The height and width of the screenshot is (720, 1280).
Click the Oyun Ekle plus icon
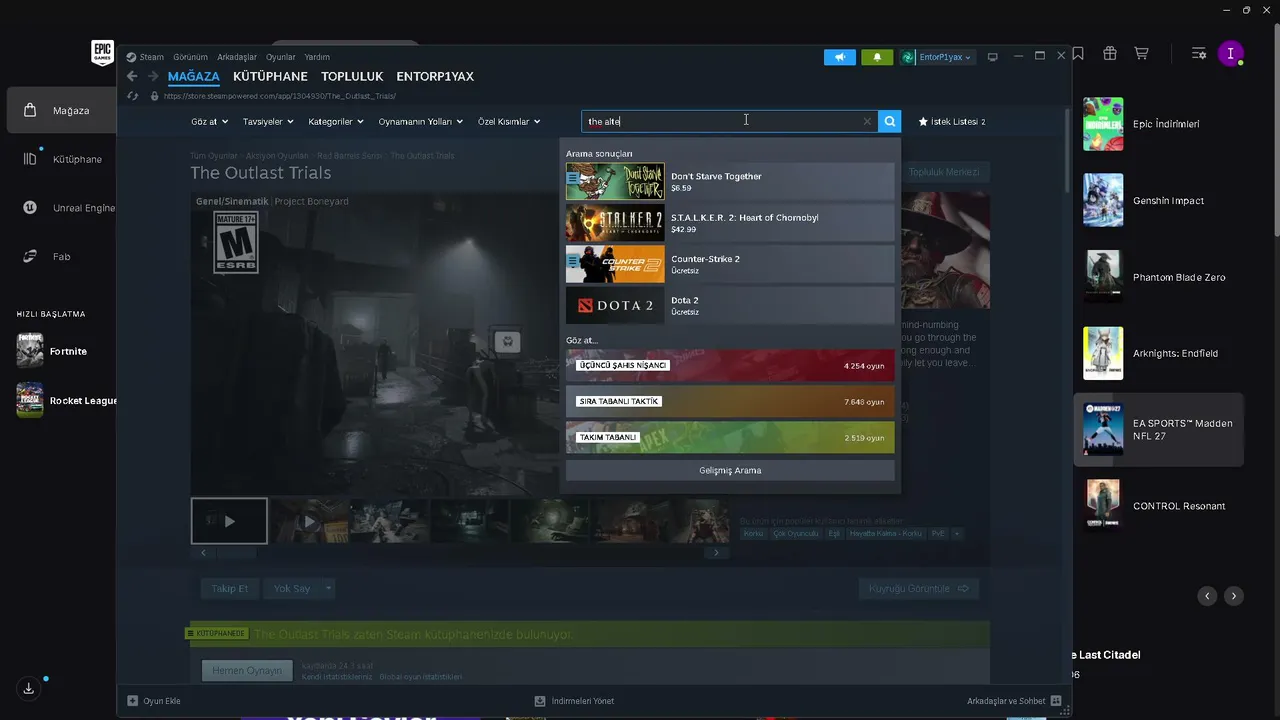pyautogui.click(x=132, y=701)
